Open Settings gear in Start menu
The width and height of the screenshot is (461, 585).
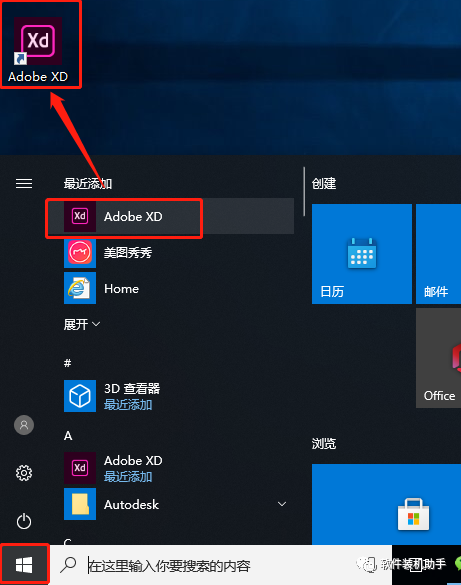[x=24, y=473]
